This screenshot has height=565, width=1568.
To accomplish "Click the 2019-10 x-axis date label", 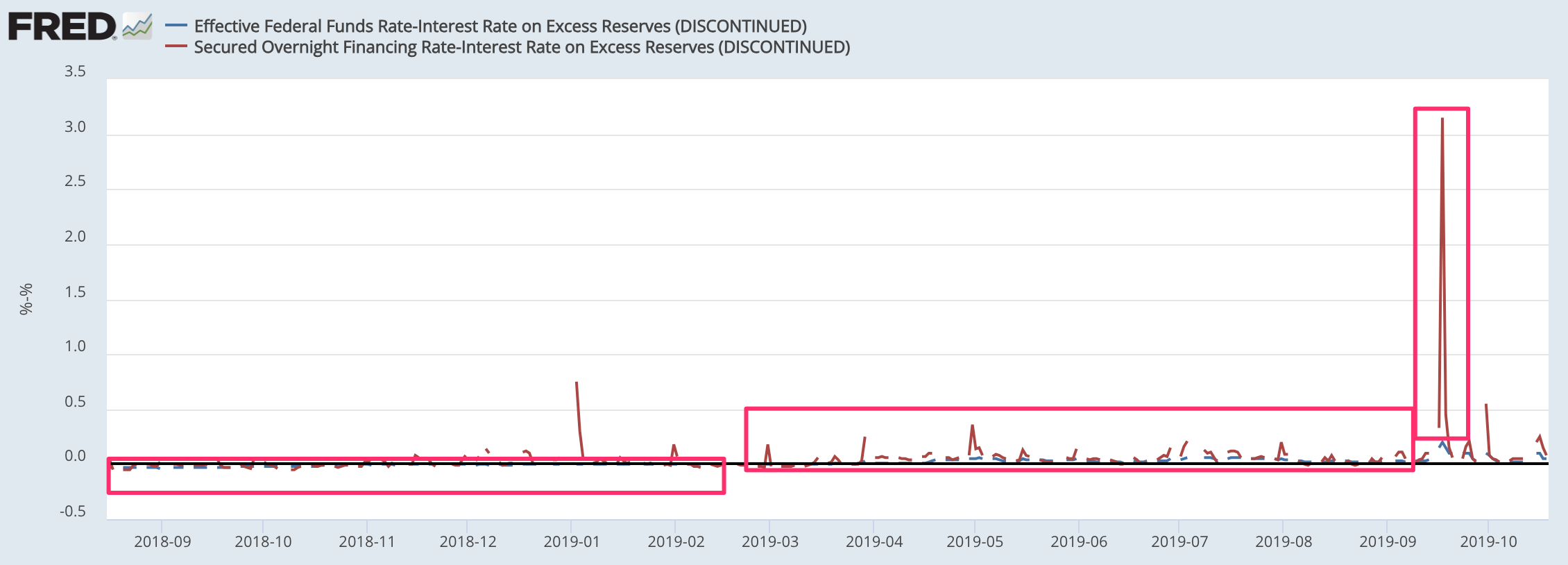I will 1488,542.
